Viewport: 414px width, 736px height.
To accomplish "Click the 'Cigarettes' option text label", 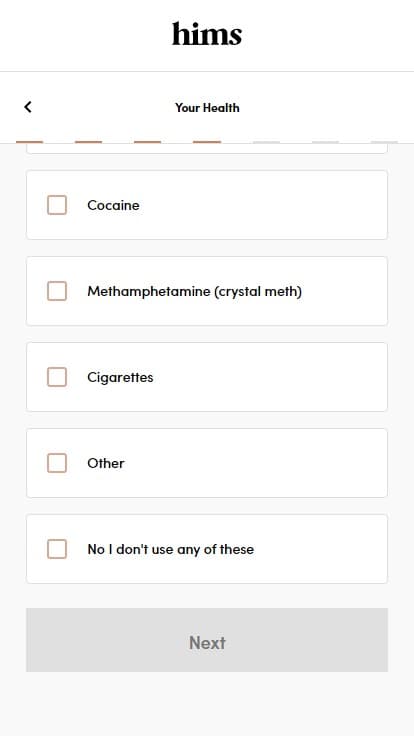I will (120, 377).
